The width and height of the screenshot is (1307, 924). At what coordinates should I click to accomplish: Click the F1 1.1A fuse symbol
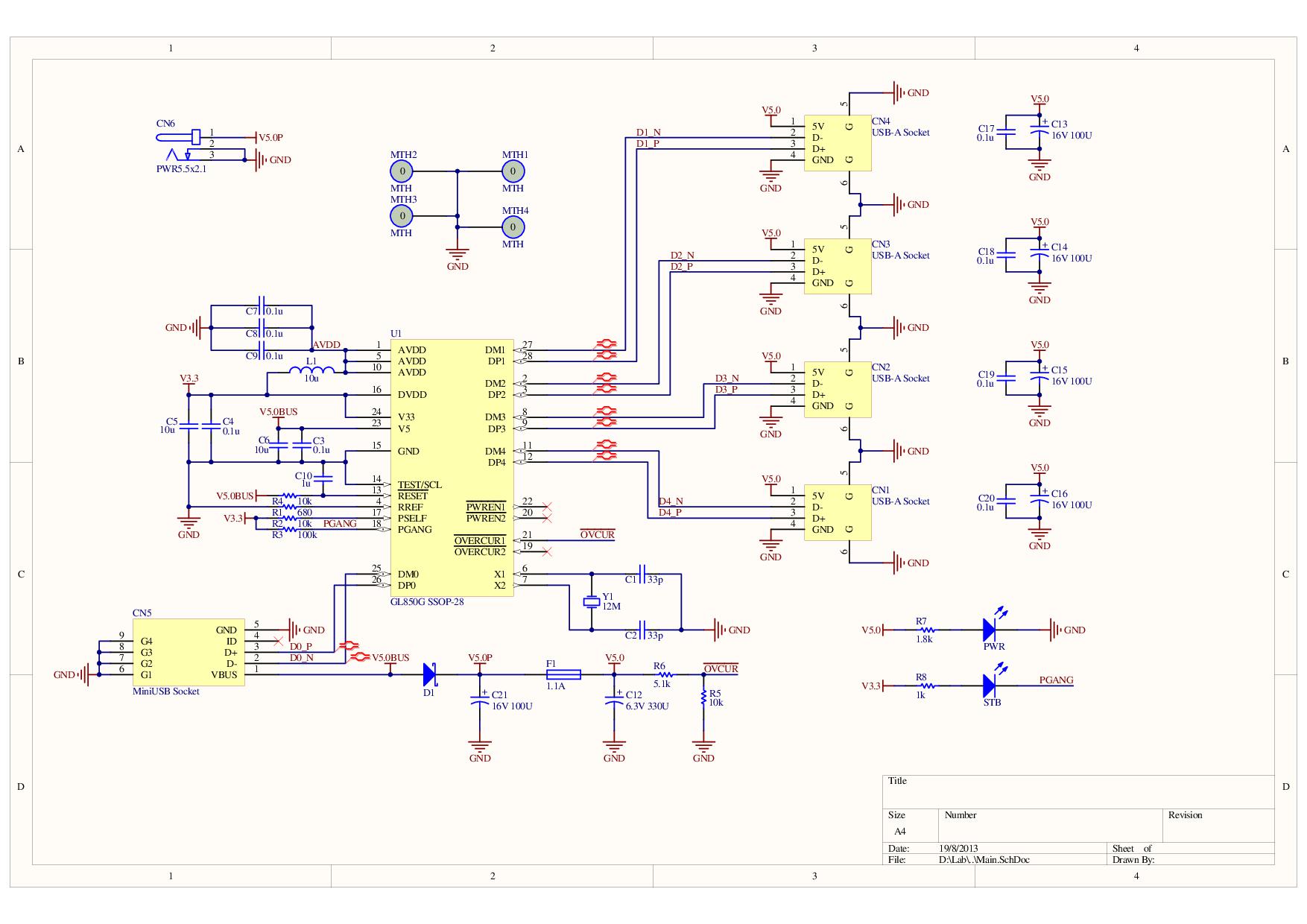pyautogui.click(x=563, y=674)
